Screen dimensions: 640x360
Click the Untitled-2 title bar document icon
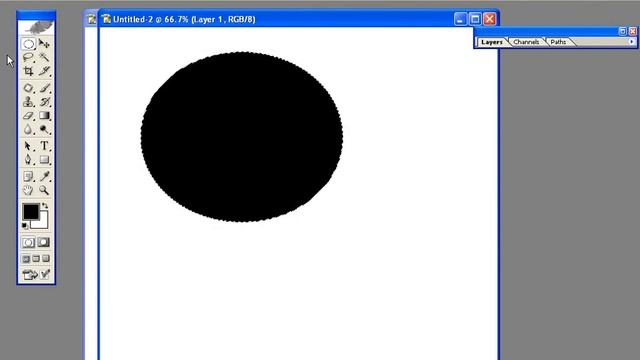coord(107,19)
